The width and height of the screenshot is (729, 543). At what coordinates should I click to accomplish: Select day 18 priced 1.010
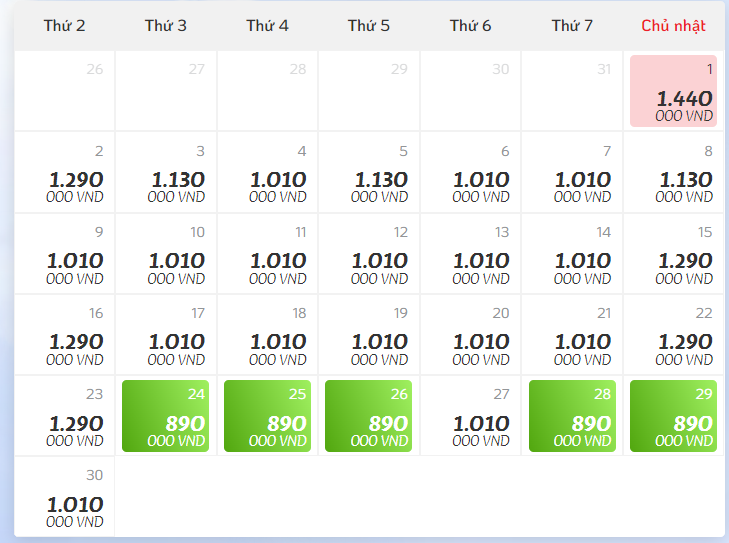click(x=268, y=334)
